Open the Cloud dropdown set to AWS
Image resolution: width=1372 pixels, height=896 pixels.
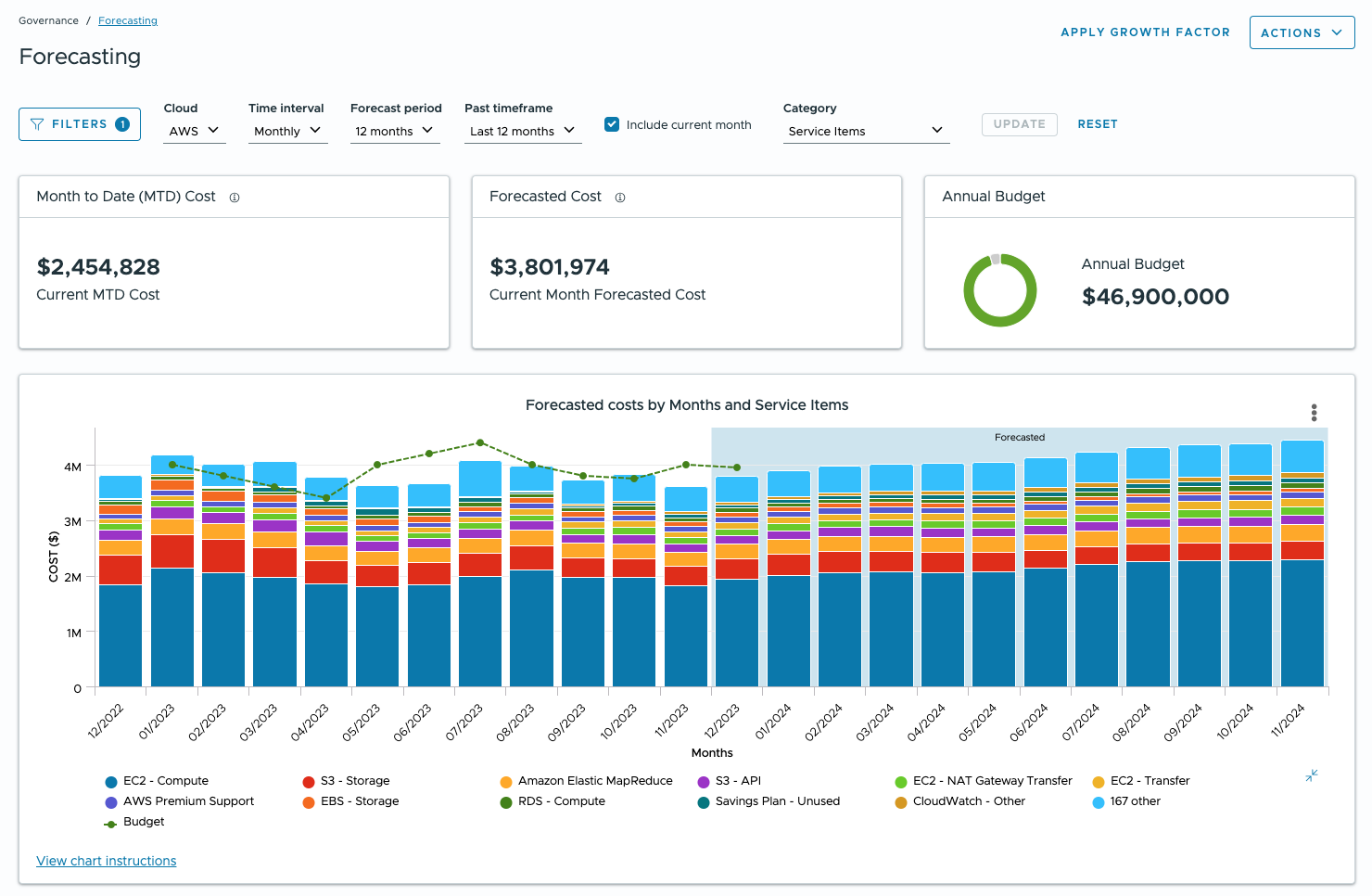pyautogui.click(x=194, y=131)
